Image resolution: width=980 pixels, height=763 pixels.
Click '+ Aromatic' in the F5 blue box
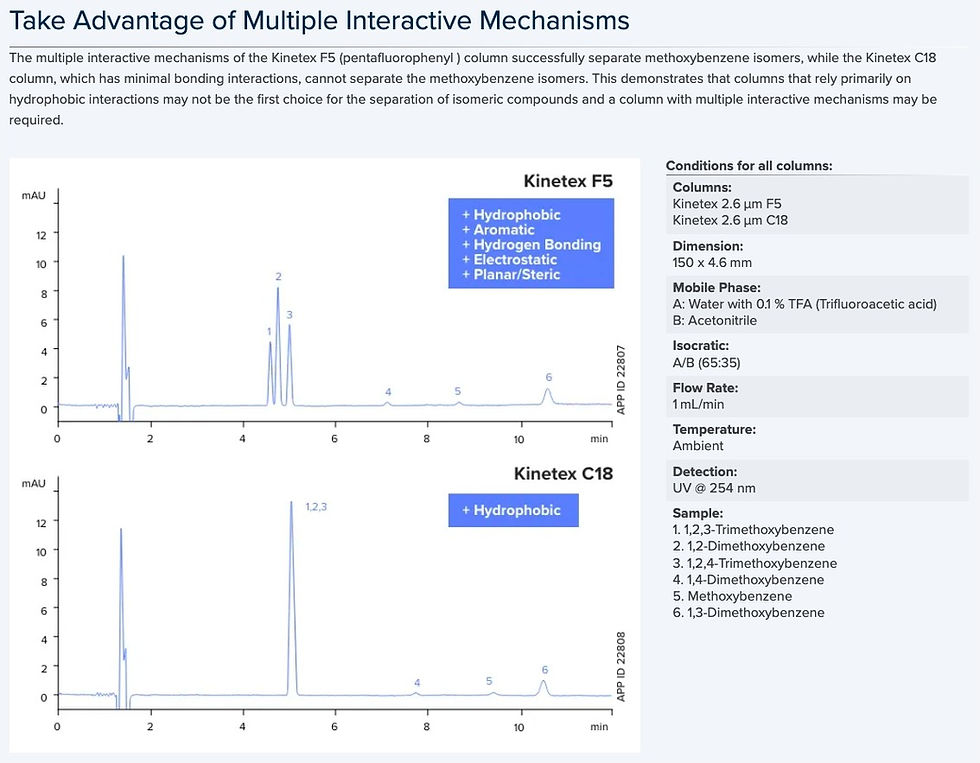tap(498, 229)
